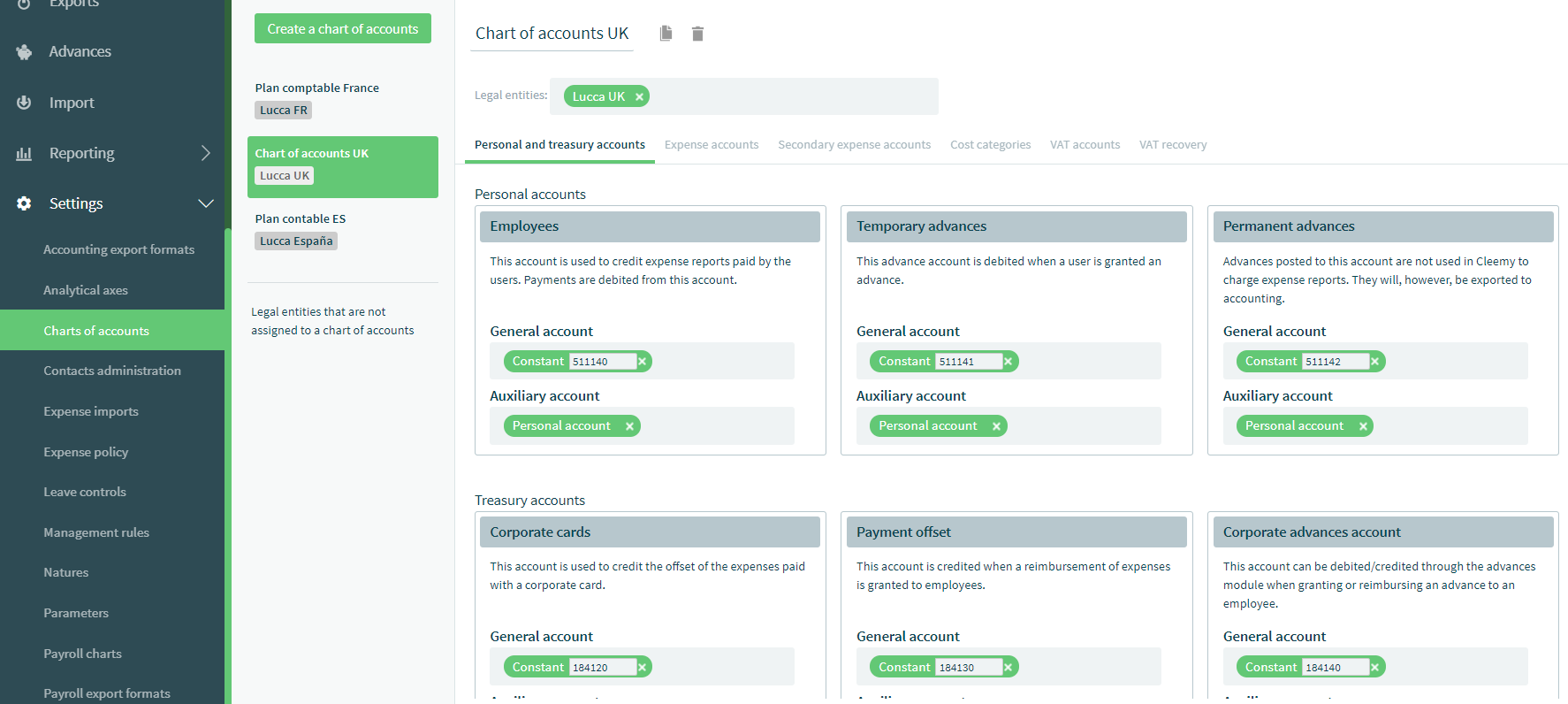
Task: Switch to Secondary expense accounts tab
Action: tap(854, 145)
